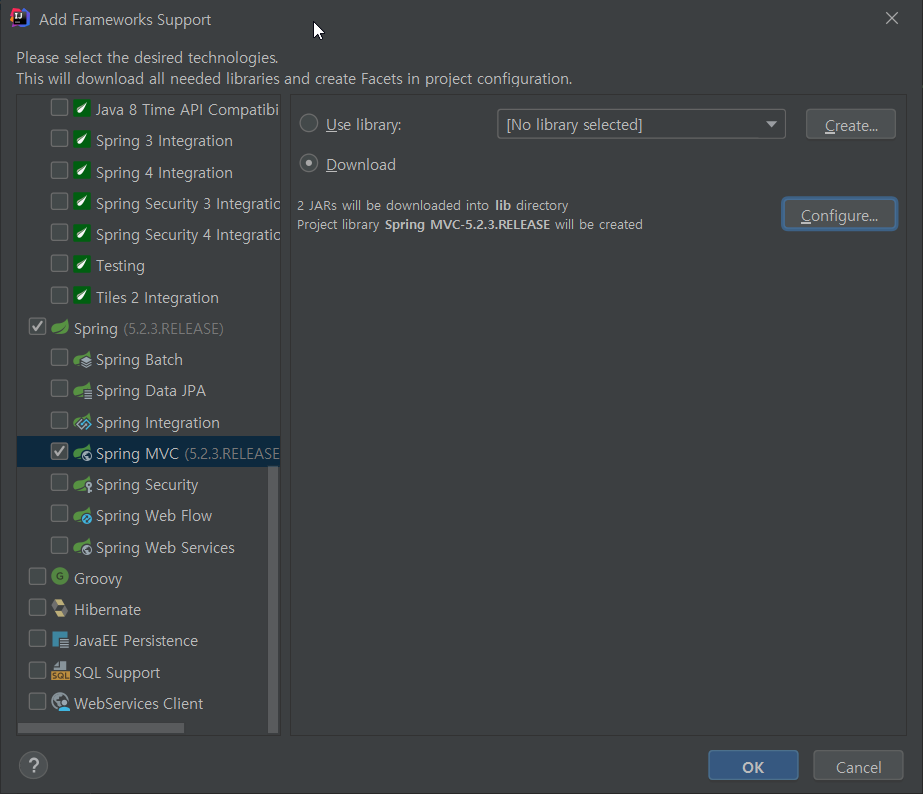This screenshot has height=794, width=923.
Task: Tick the Hibernate checkbox
Action: pos(38,608)
